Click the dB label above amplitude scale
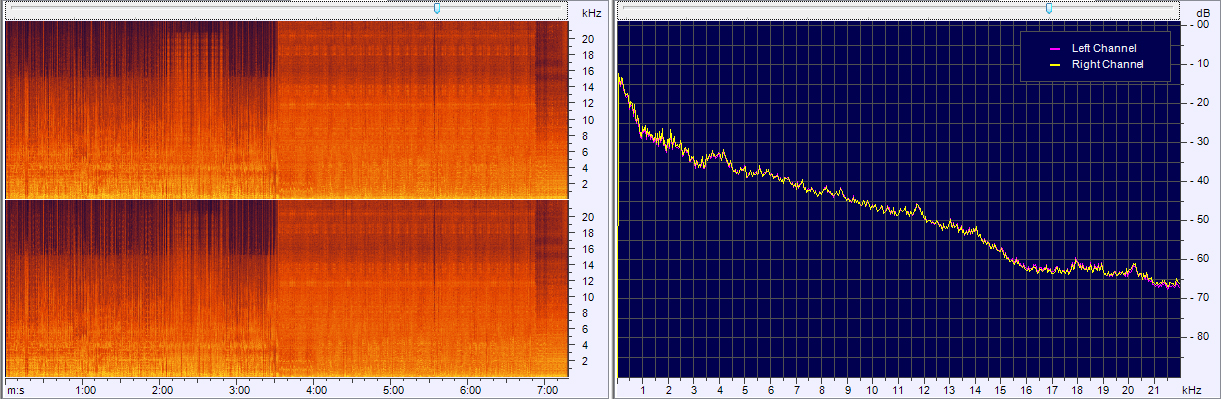The height and width of the screenshot is (399, 1221). [x=1202, y=13]
